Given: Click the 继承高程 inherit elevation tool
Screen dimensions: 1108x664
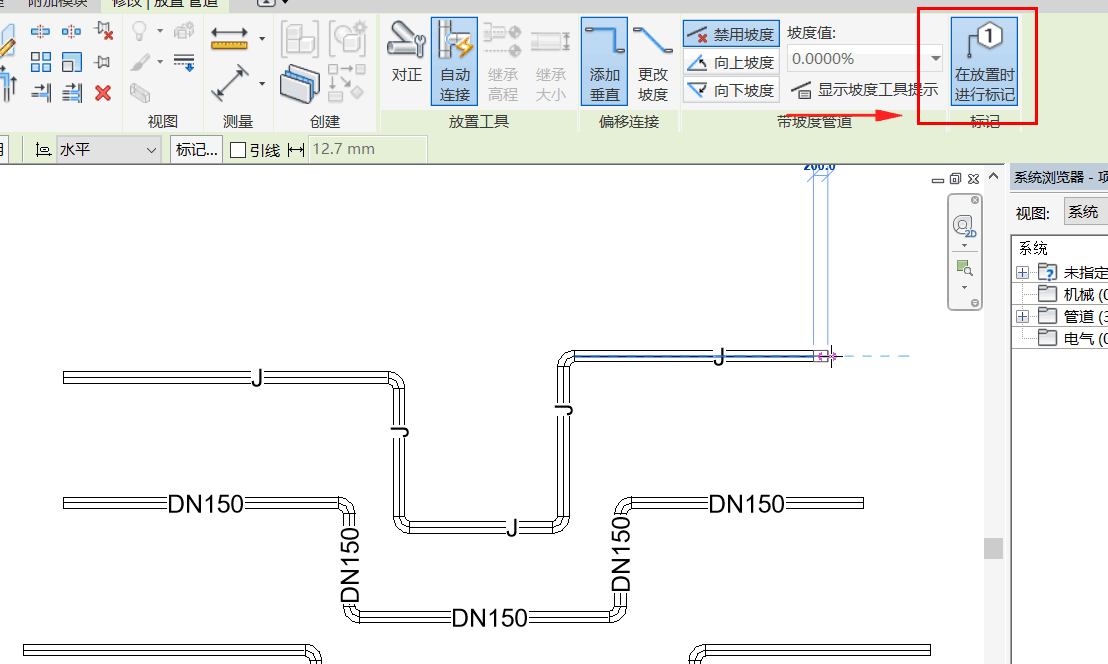Looking at the screenshot, I should (503, 61).
